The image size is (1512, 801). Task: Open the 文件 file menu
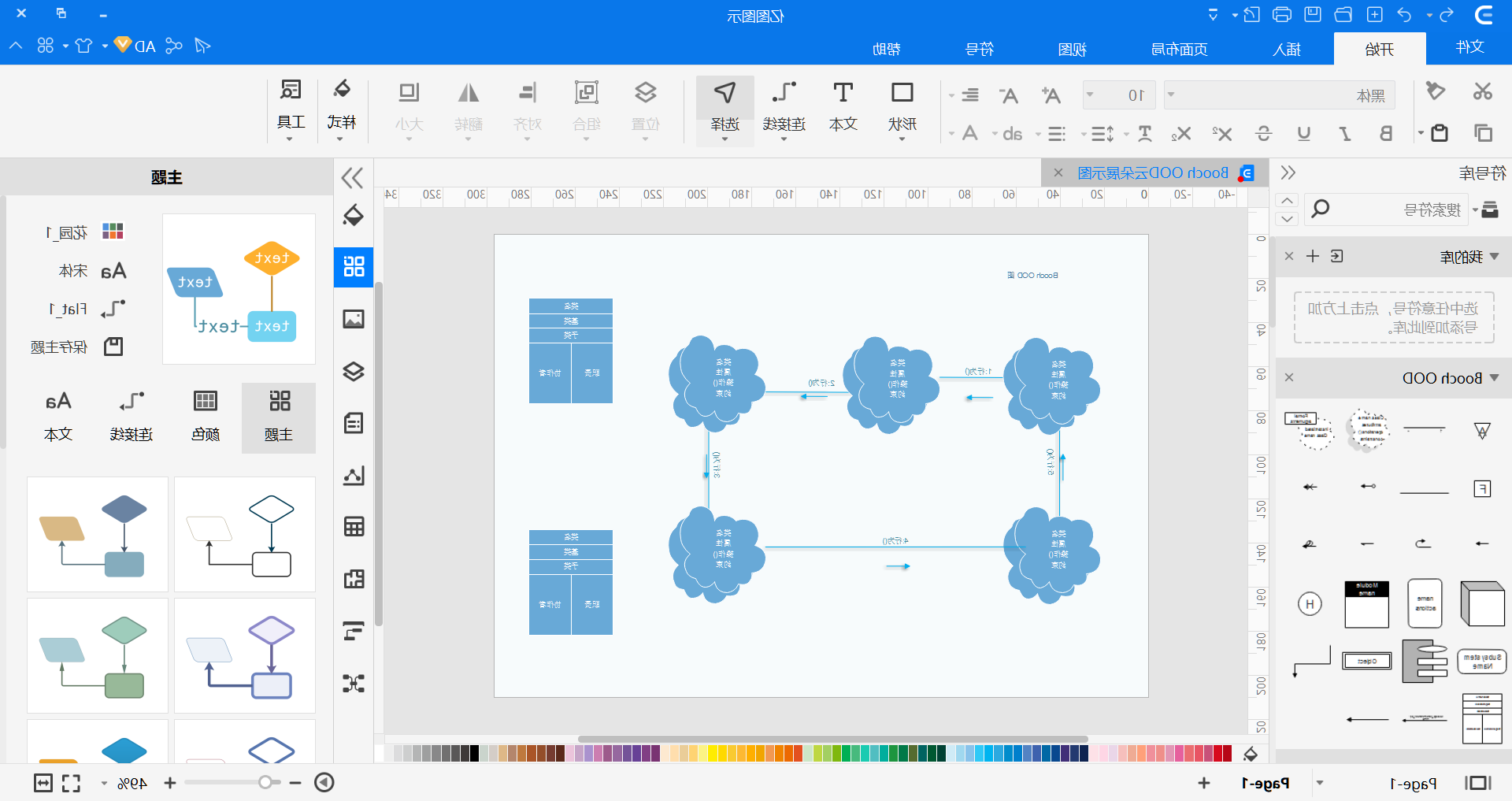click(1469, 46)
